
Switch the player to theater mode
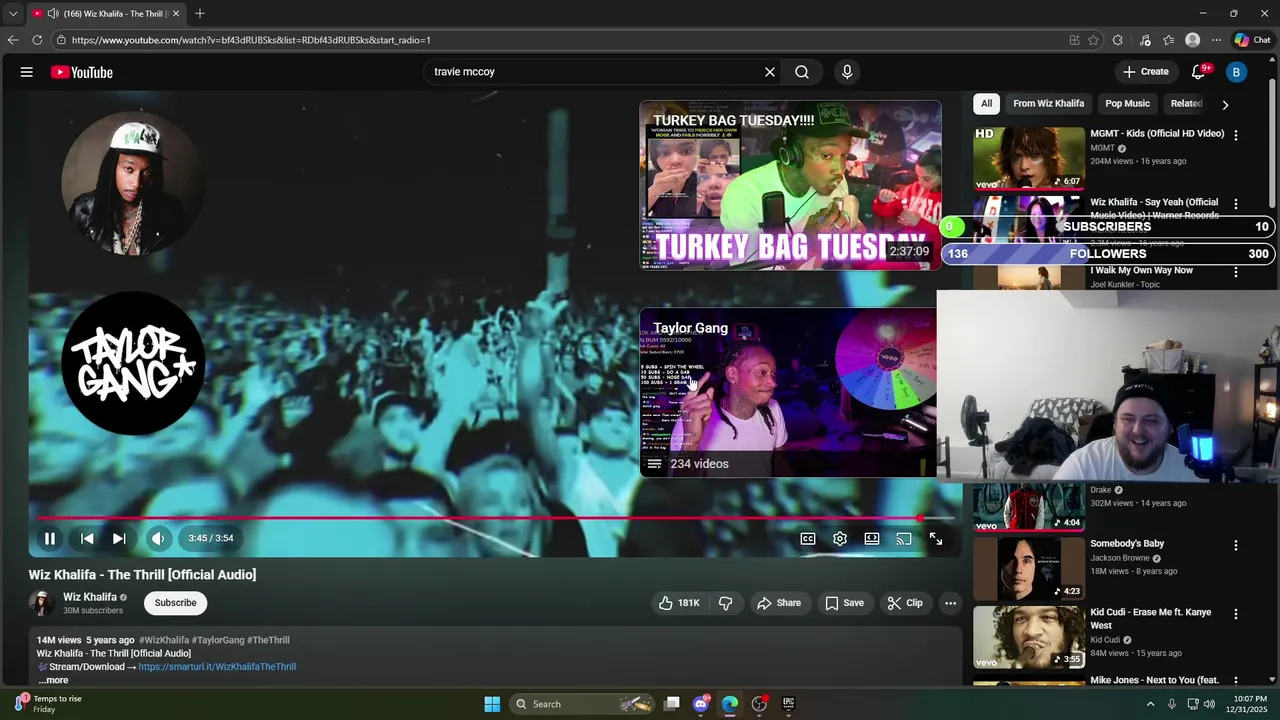point(872,539)
